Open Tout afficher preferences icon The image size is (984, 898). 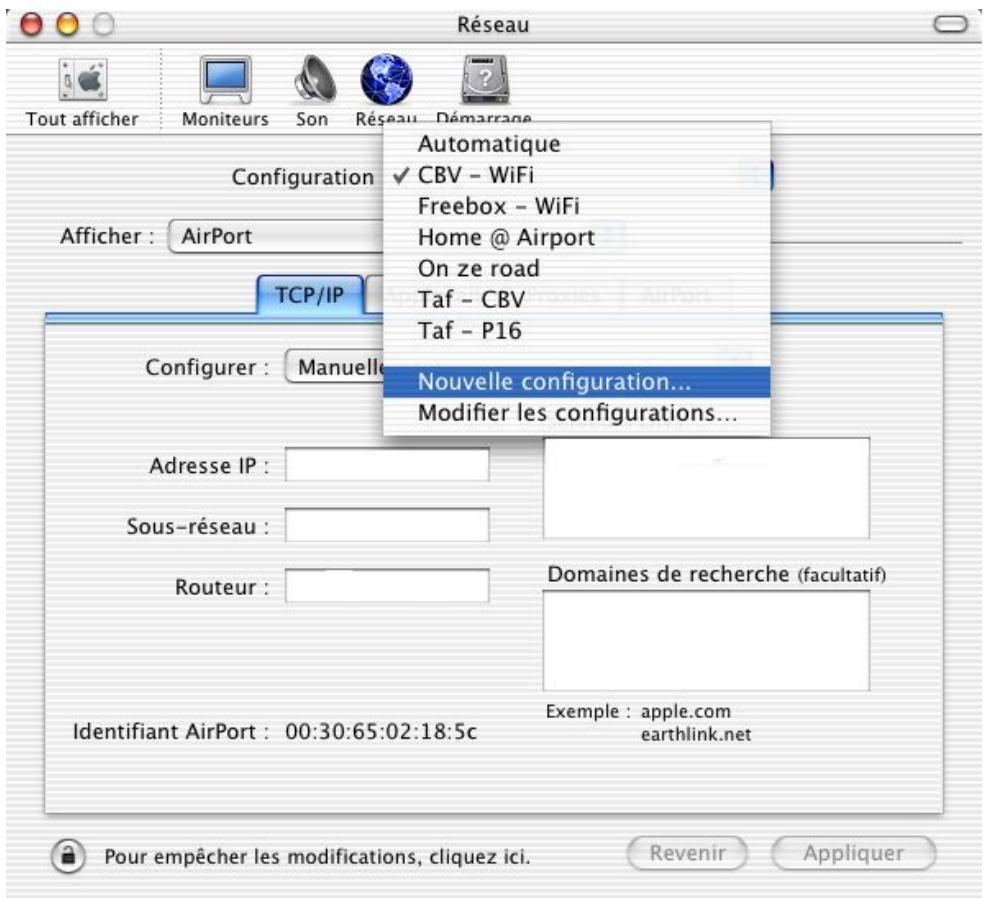pyautogui.click(x=82, y=80)
